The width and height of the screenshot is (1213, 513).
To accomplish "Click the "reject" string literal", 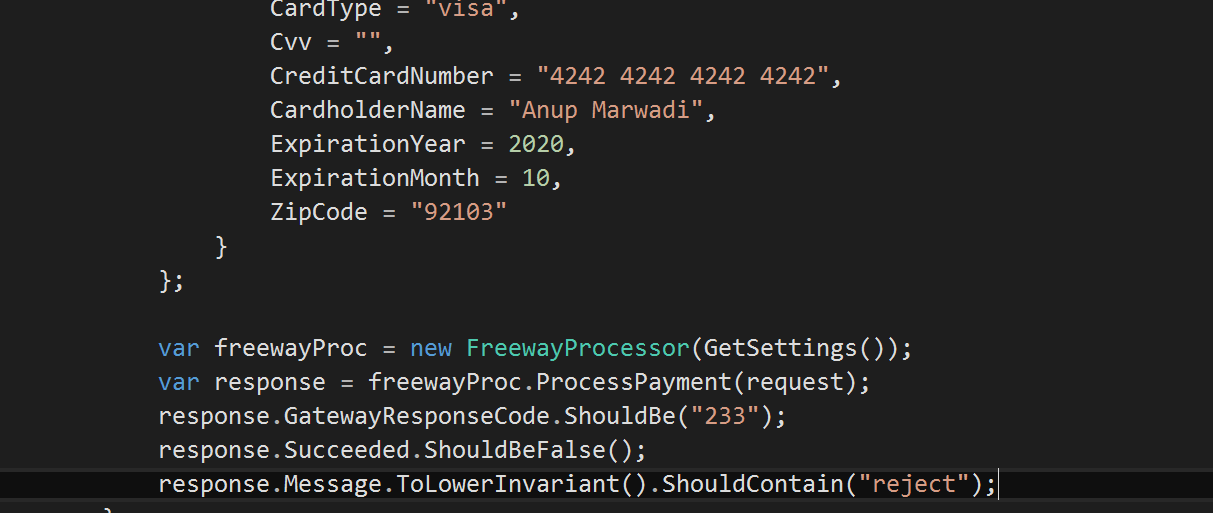I will pyautogui.click(x=915, y=484).
